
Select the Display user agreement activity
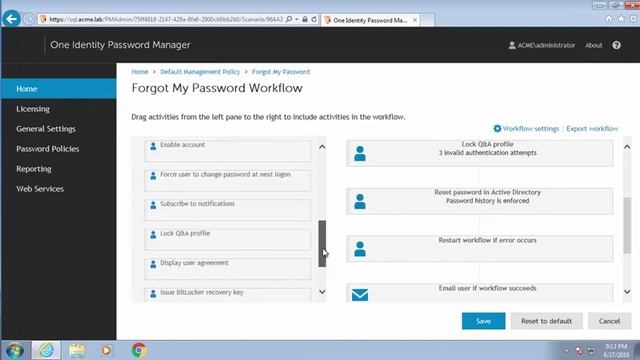[227, 269]
